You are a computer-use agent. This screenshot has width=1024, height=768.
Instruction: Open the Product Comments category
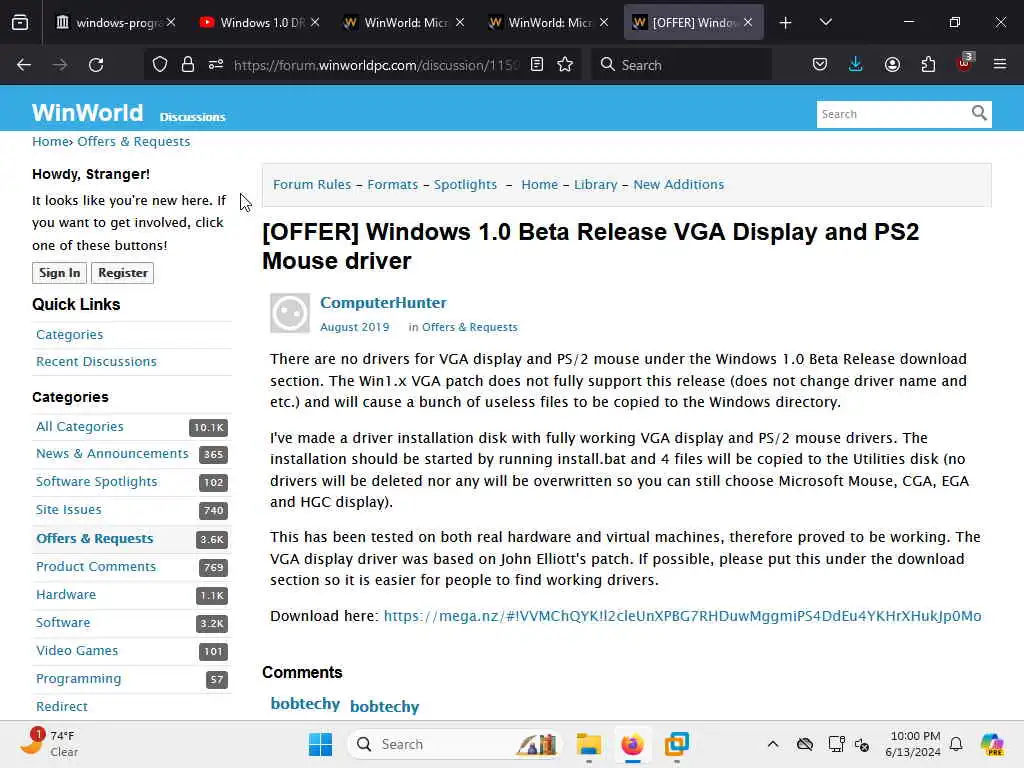[96, 567]
